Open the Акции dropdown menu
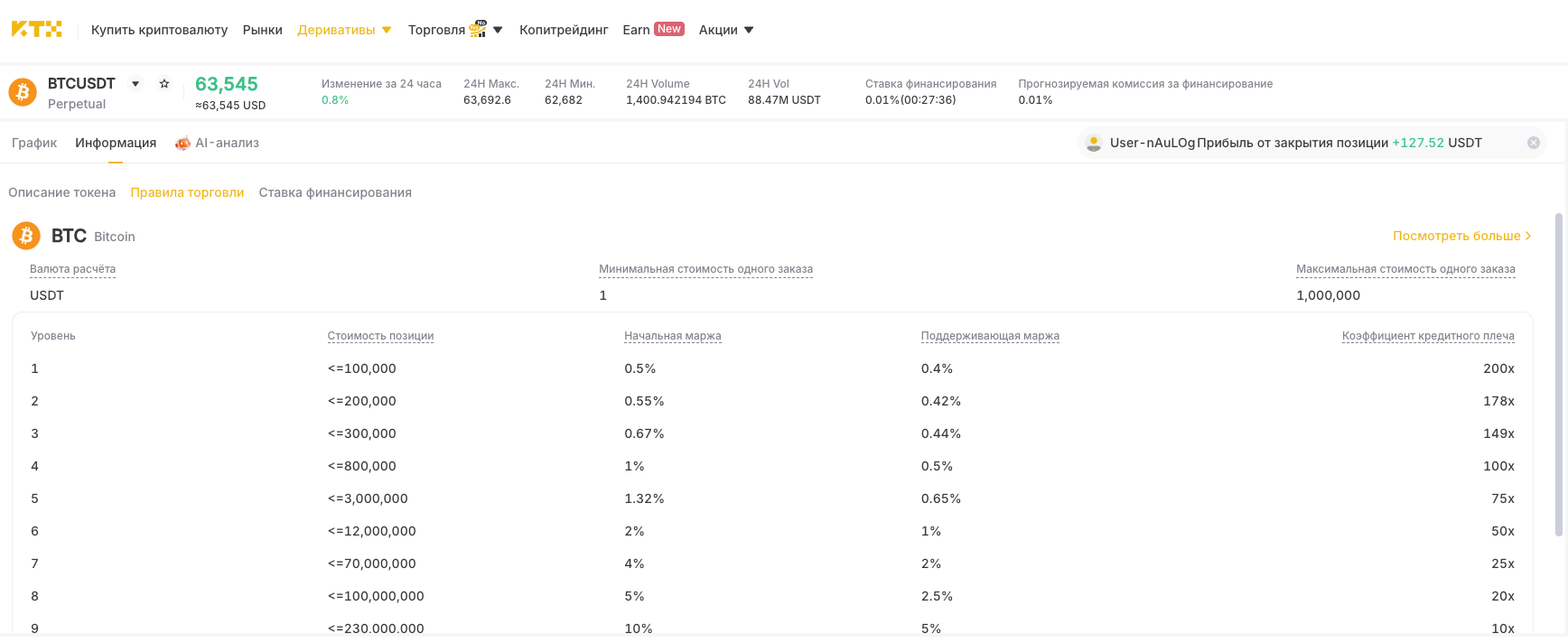 click(726, 30)
